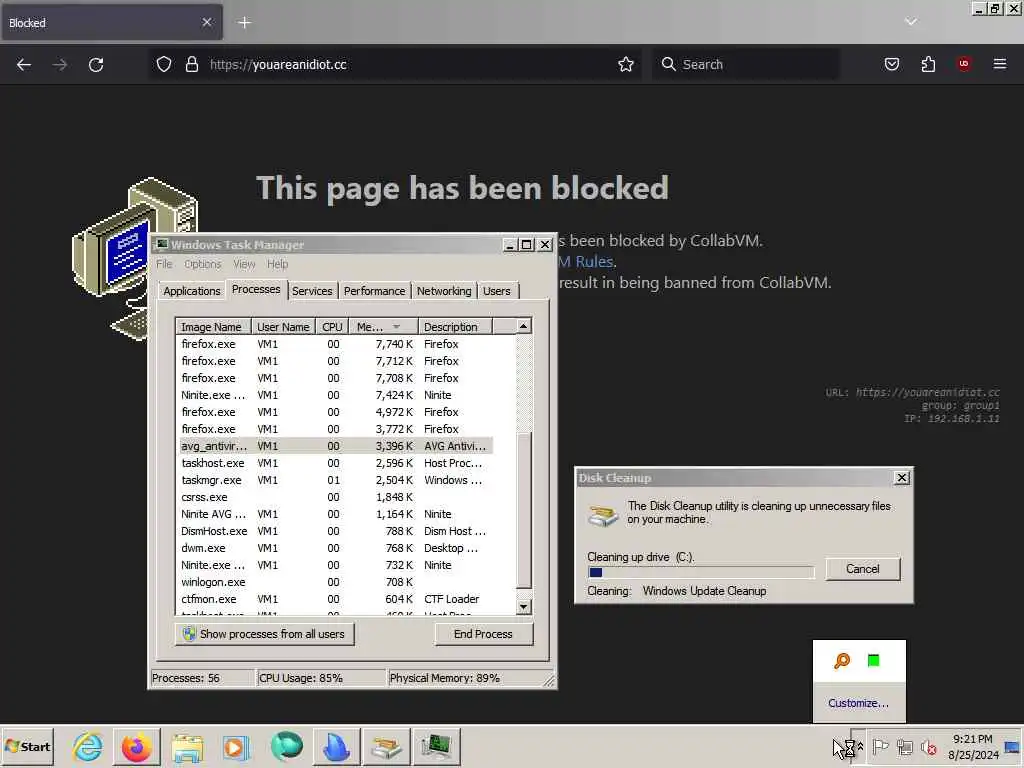Select the taskmgr.exe process row
The image size is (1024, 768).
(336, 480)
